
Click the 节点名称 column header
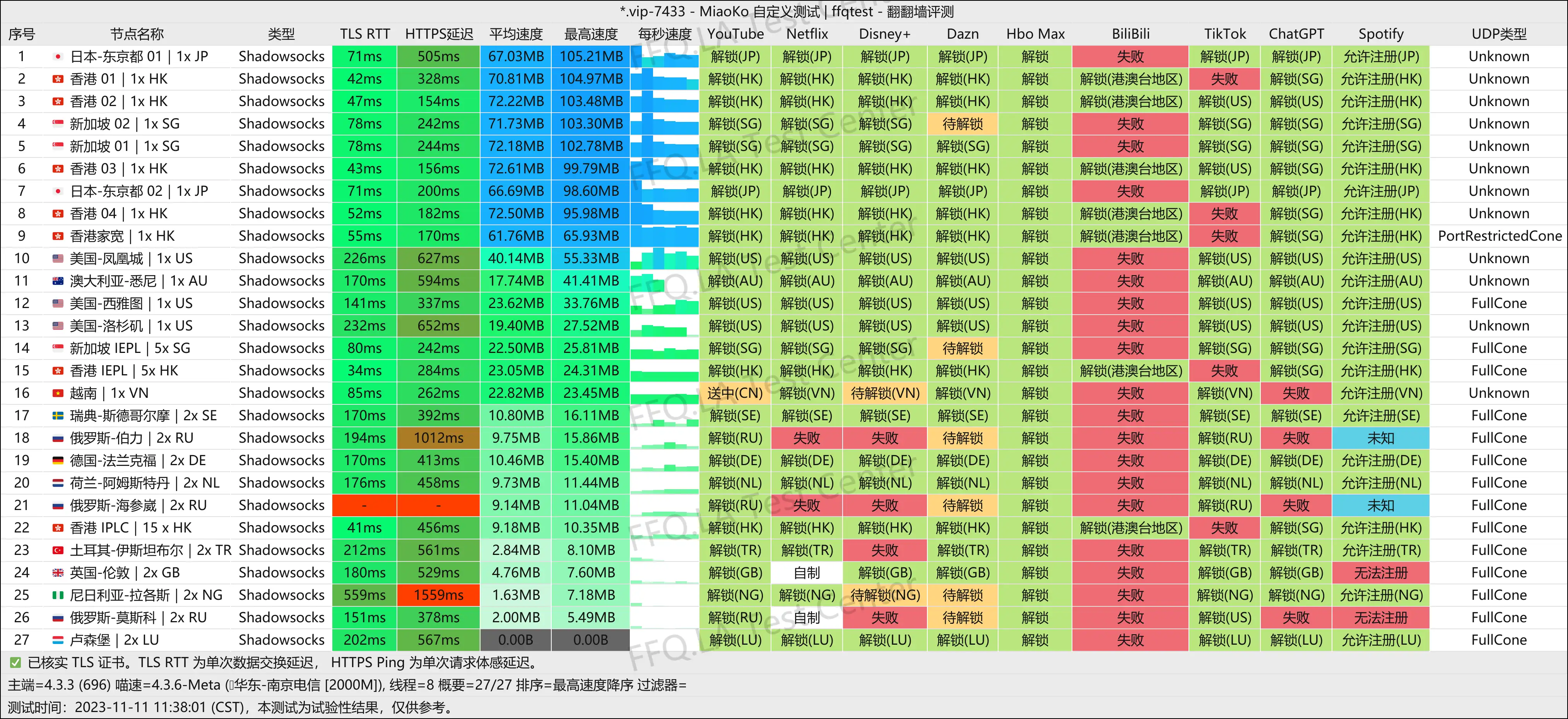tap(137, 34)
